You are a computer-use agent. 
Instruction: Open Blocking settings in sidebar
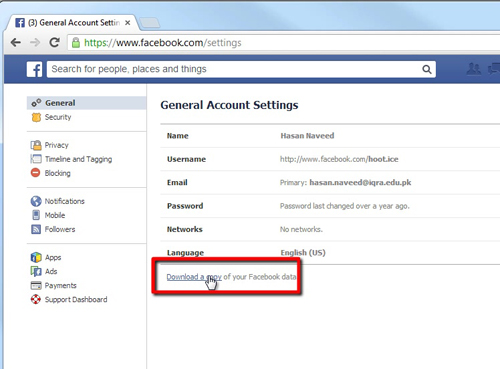(x=58, y=173)
